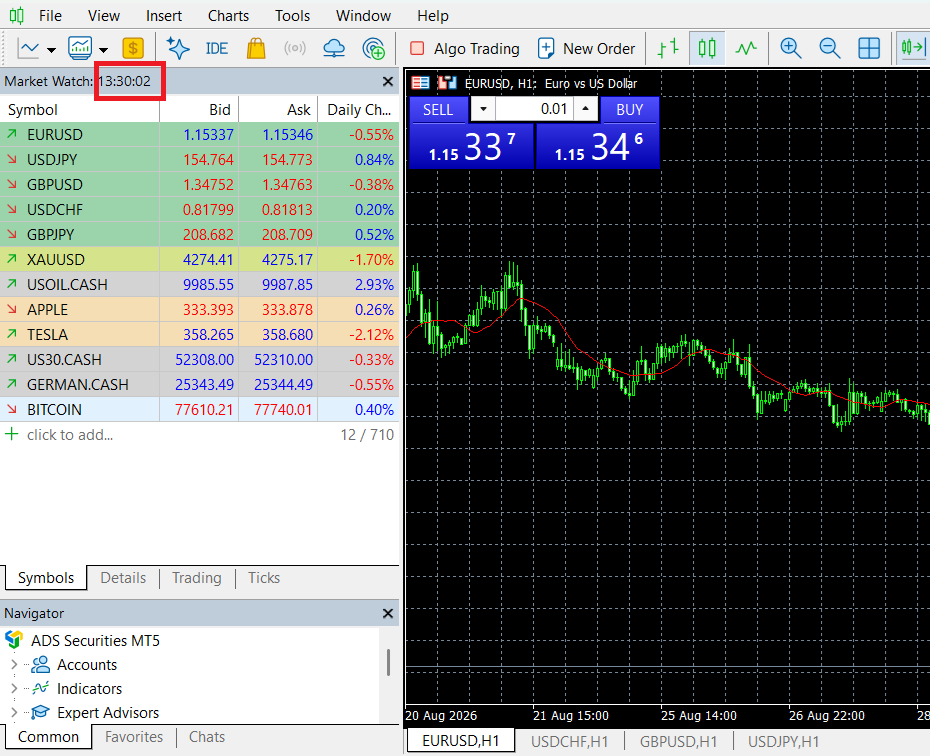Open the GBPUSD,H1 chart tab

point(679,742)
